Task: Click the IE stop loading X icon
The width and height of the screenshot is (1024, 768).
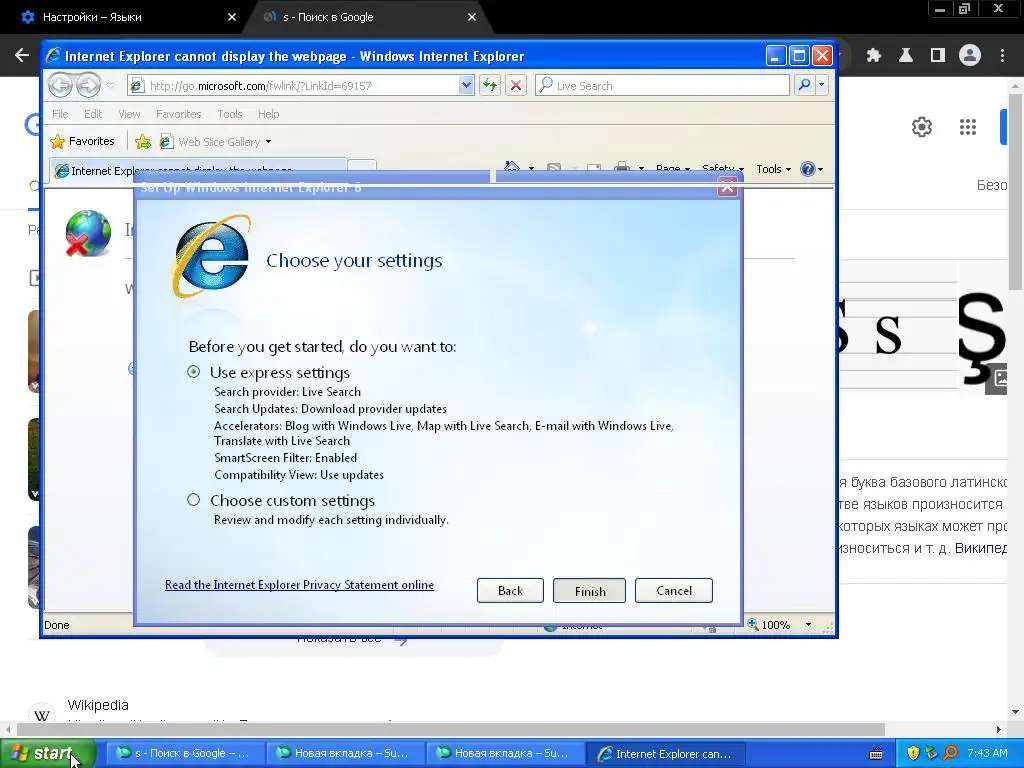Action: pyautogui.click(x=516, y=86)
